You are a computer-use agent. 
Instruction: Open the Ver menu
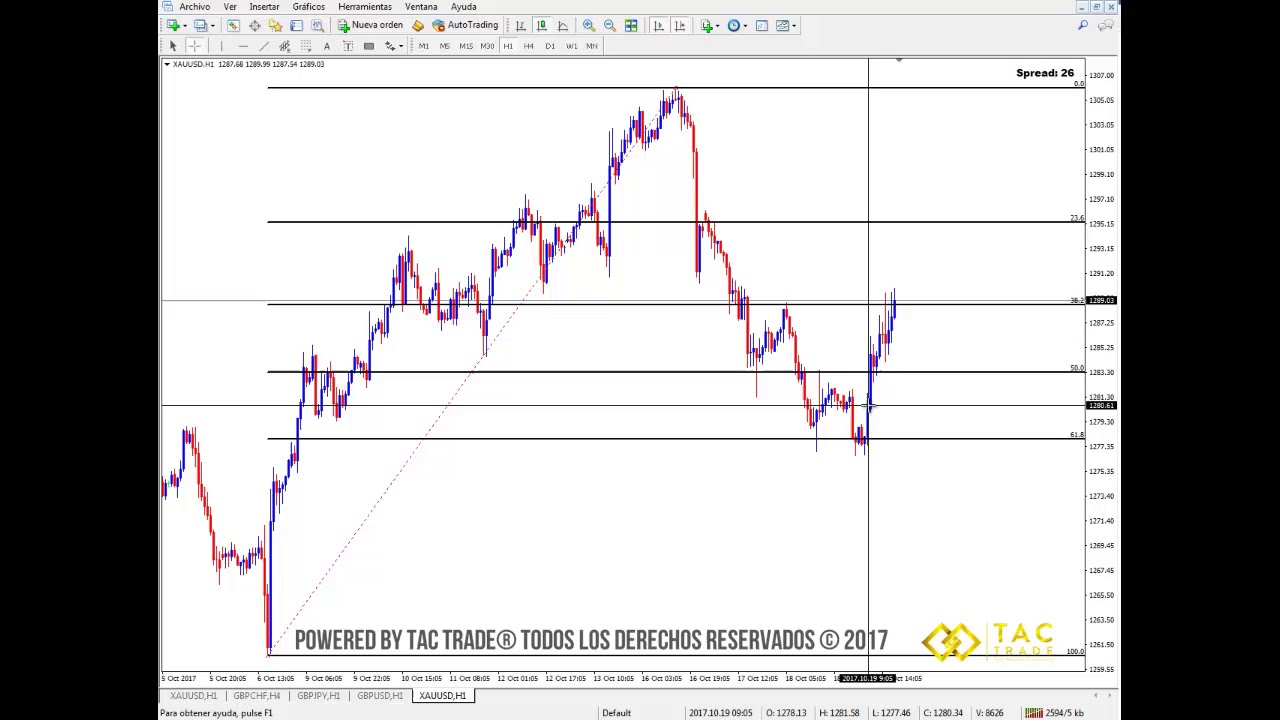pyautogui.click(x=230, y=6)
